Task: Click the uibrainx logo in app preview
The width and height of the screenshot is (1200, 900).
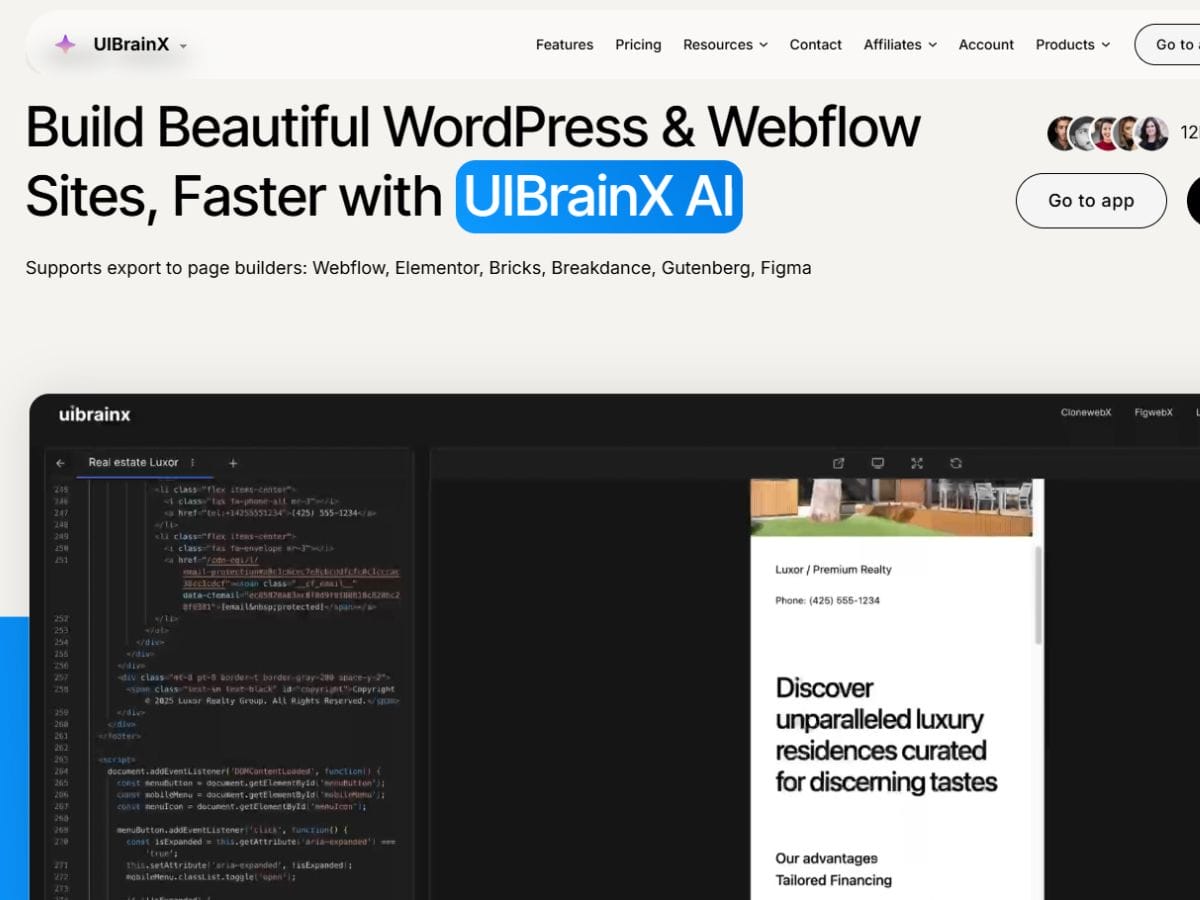Action: pos(94,414)
